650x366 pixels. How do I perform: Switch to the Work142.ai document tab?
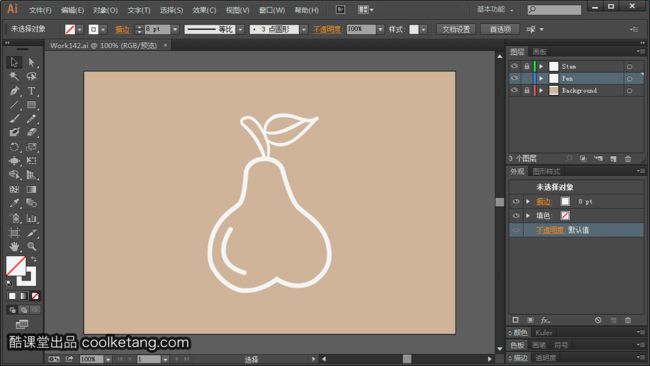[104, 45]
